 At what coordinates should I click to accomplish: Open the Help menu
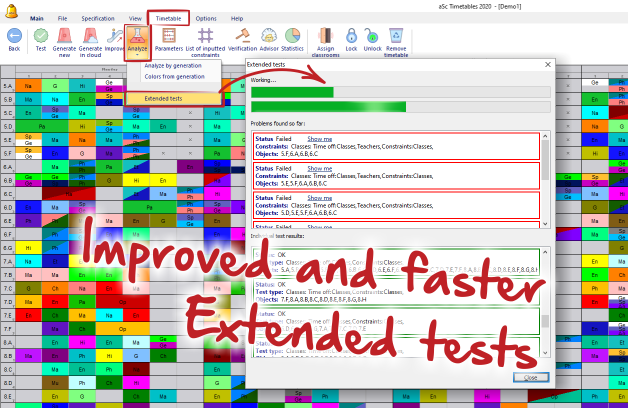pos(237,18)
